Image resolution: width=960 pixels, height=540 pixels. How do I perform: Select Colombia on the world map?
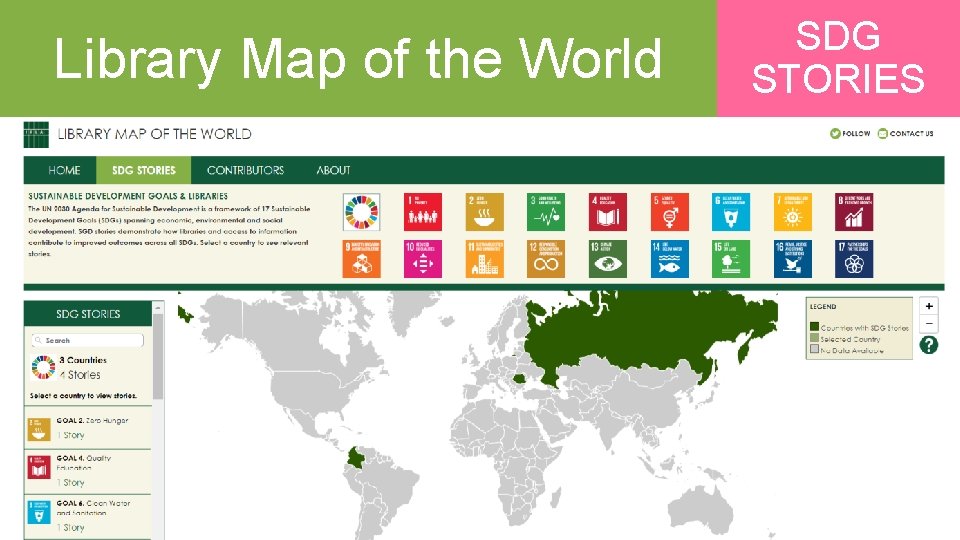pos(358,457)
